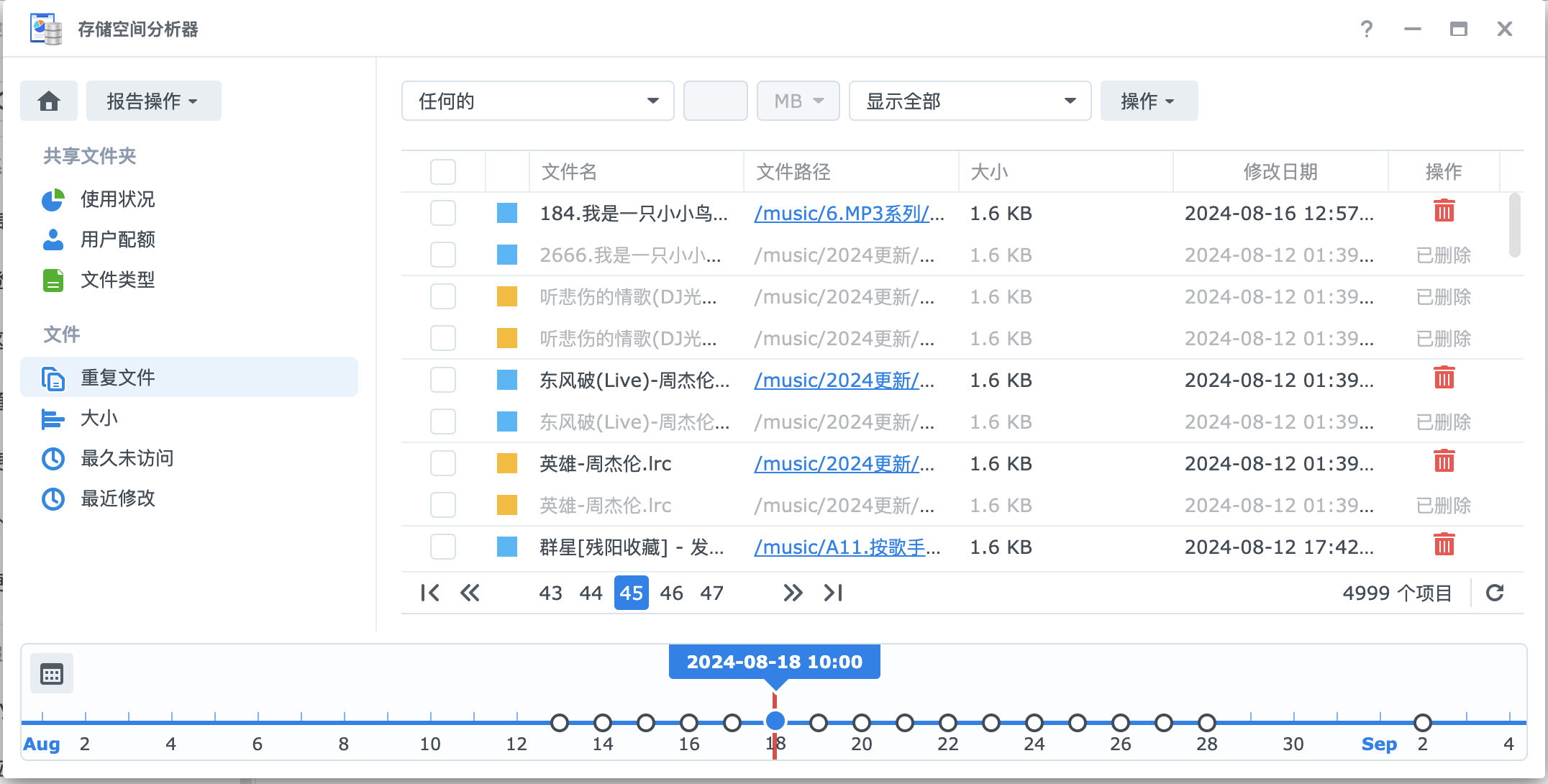The image size is (1548, 784).
Task: Sort by 文件名 column header
Action: pyautogui.click(x=637, y=172)
